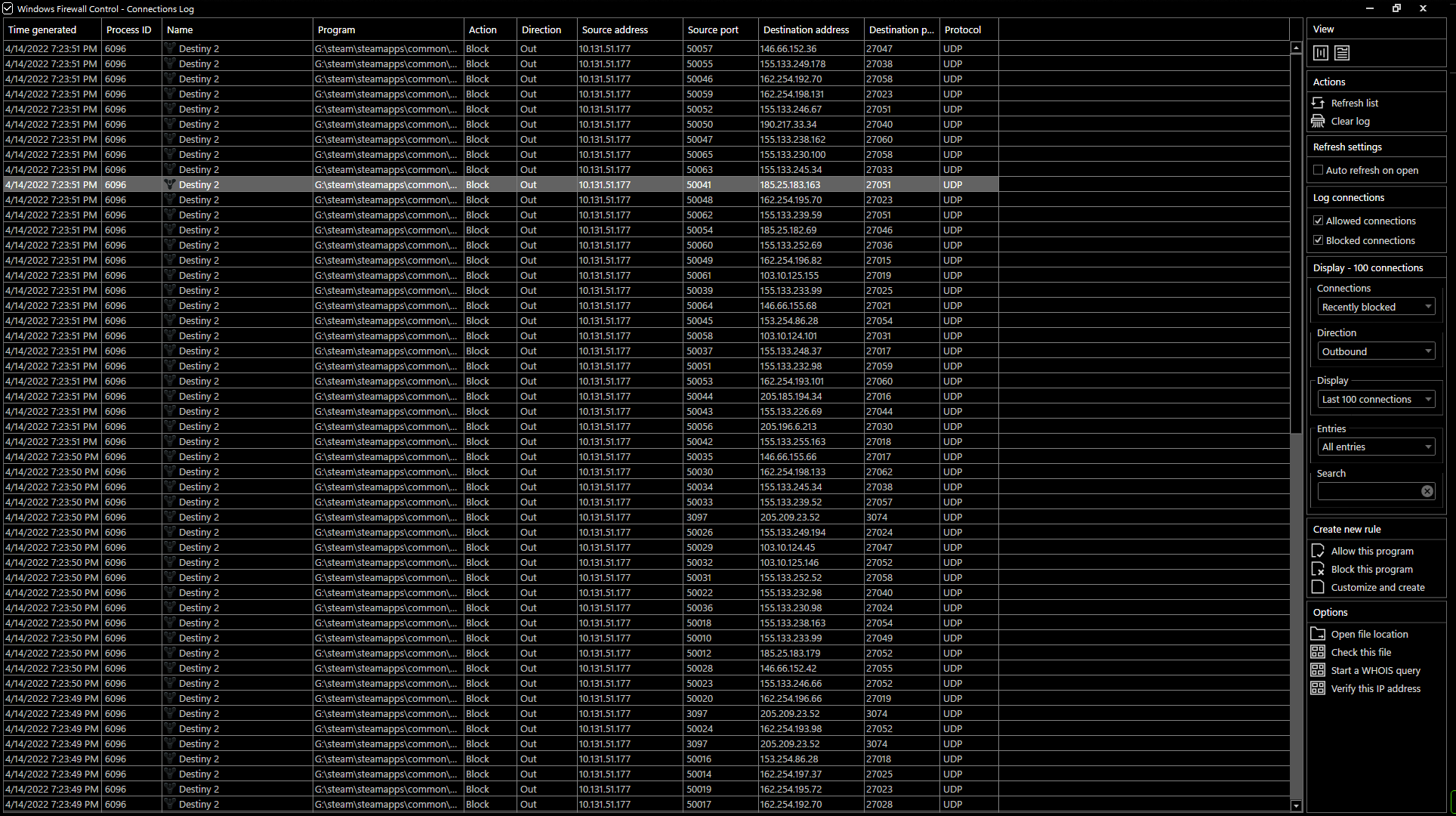Click the Refresh list icon
The height and width of the screenshot is (816, 1456).
pos(1319,103)
